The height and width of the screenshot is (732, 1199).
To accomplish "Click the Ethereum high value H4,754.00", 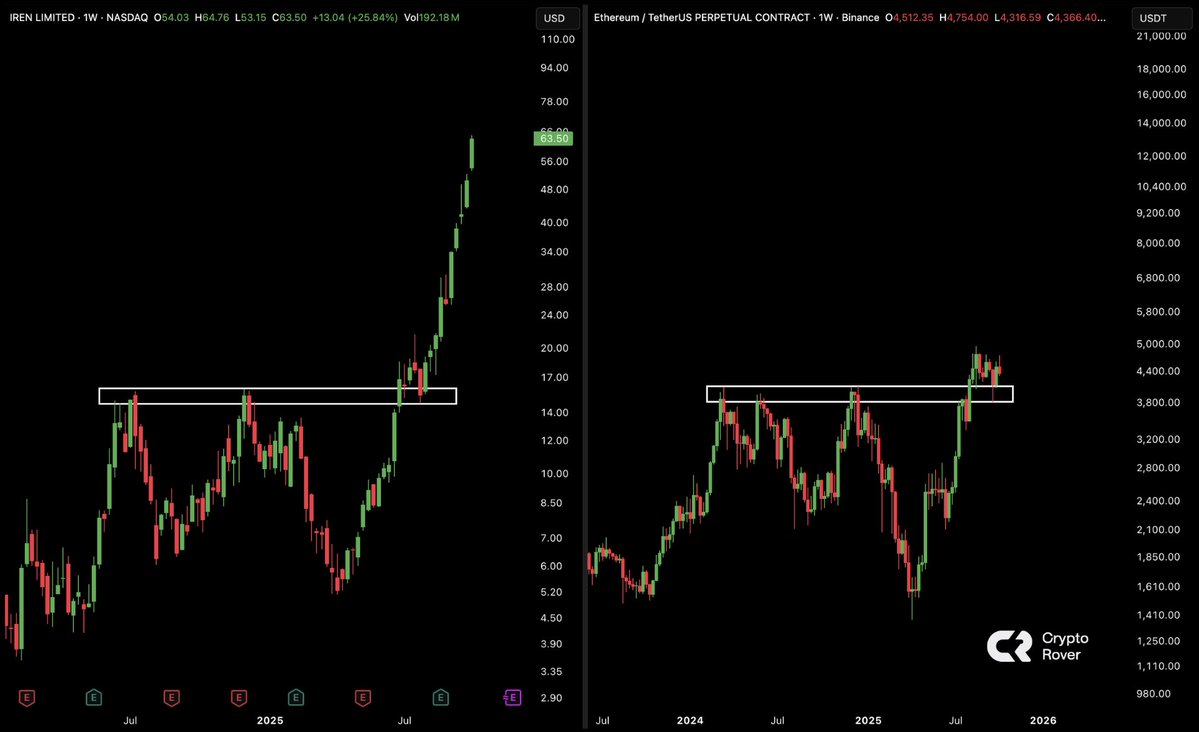I will (963, 18).
